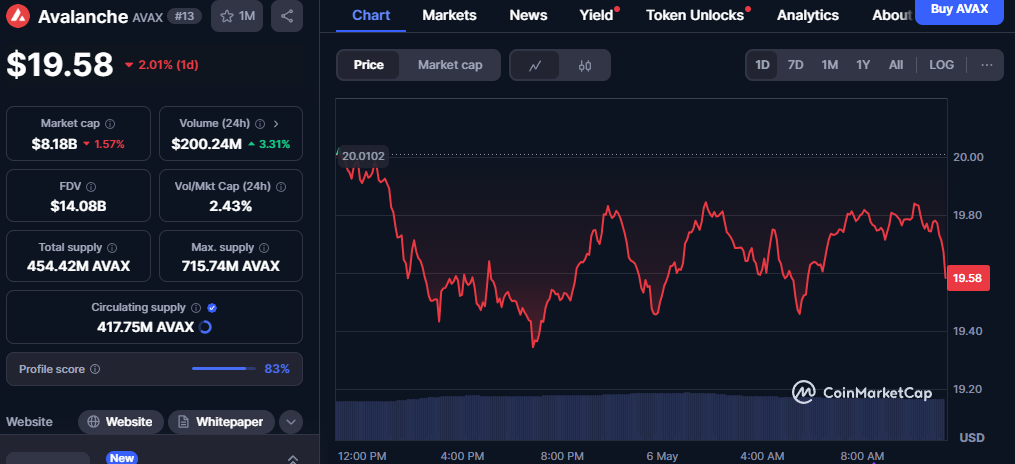The width and height of the screenshot is (1015, 464).
Task: Select Market cap chart toggle
Action: [450, 65]
